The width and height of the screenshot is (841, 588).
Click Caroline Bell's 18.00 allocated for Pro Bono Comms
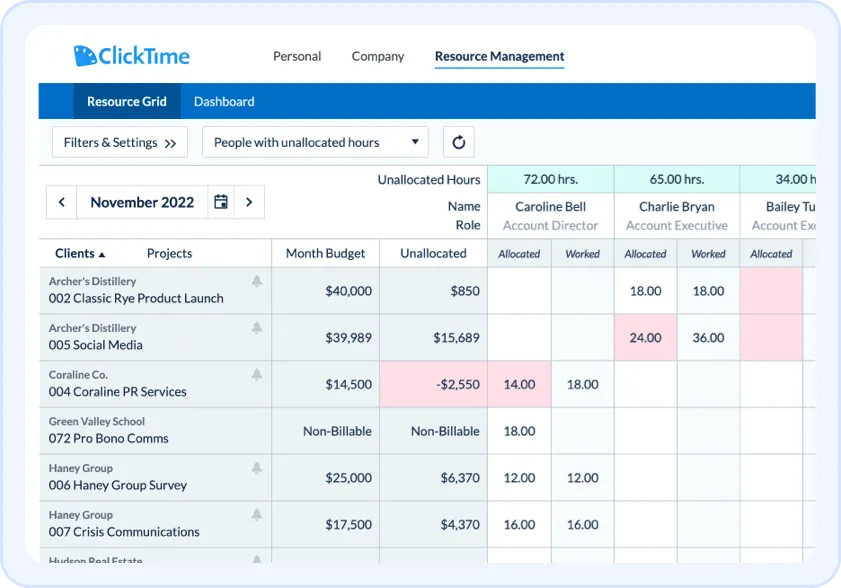(x=519, y=431)
